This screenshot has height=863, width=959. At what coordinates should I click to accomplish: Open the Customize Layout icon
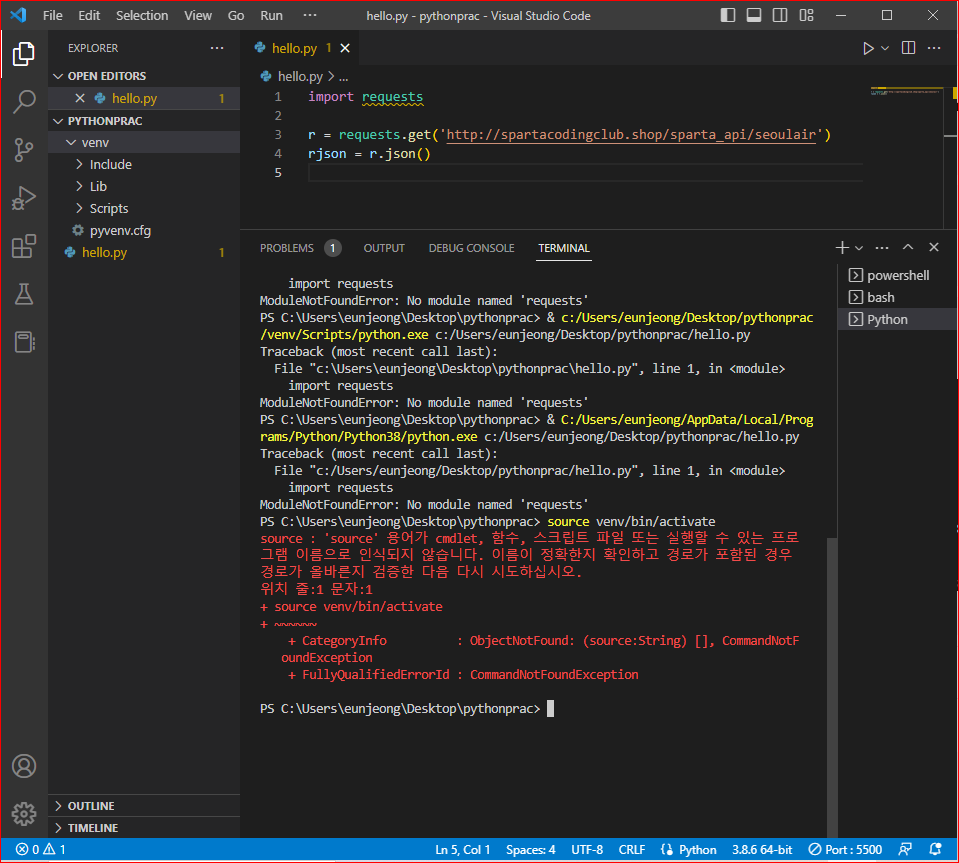point(806,15)
